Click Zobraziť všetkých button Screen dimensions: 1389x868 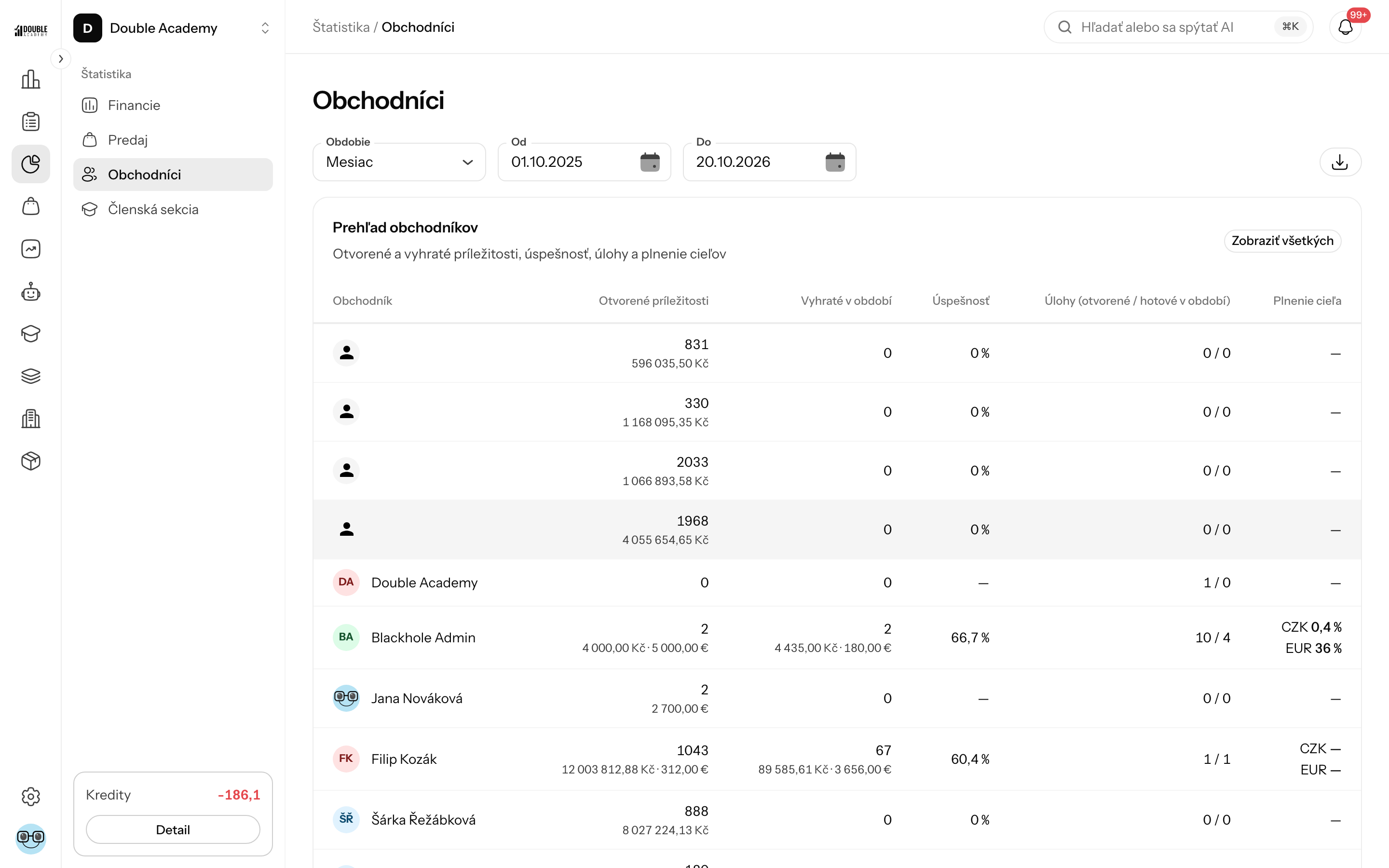pos(1282,241)
